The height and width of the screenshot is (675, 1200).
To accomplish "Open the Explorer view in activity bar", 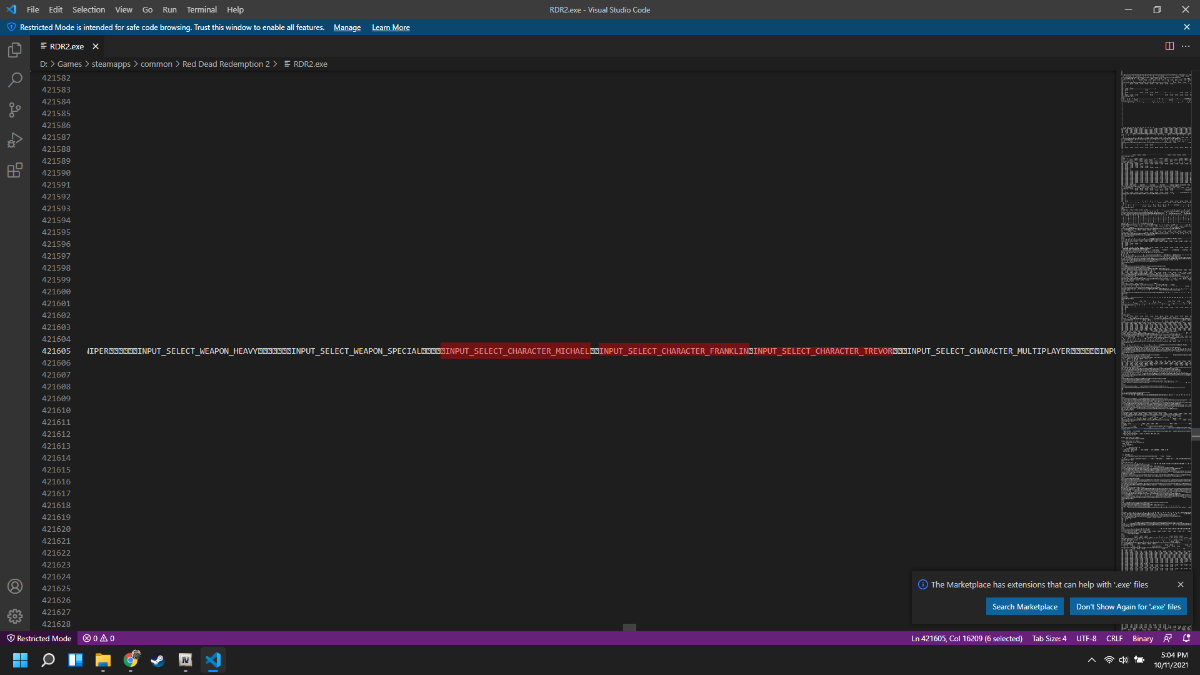I will tap(15, 49).
